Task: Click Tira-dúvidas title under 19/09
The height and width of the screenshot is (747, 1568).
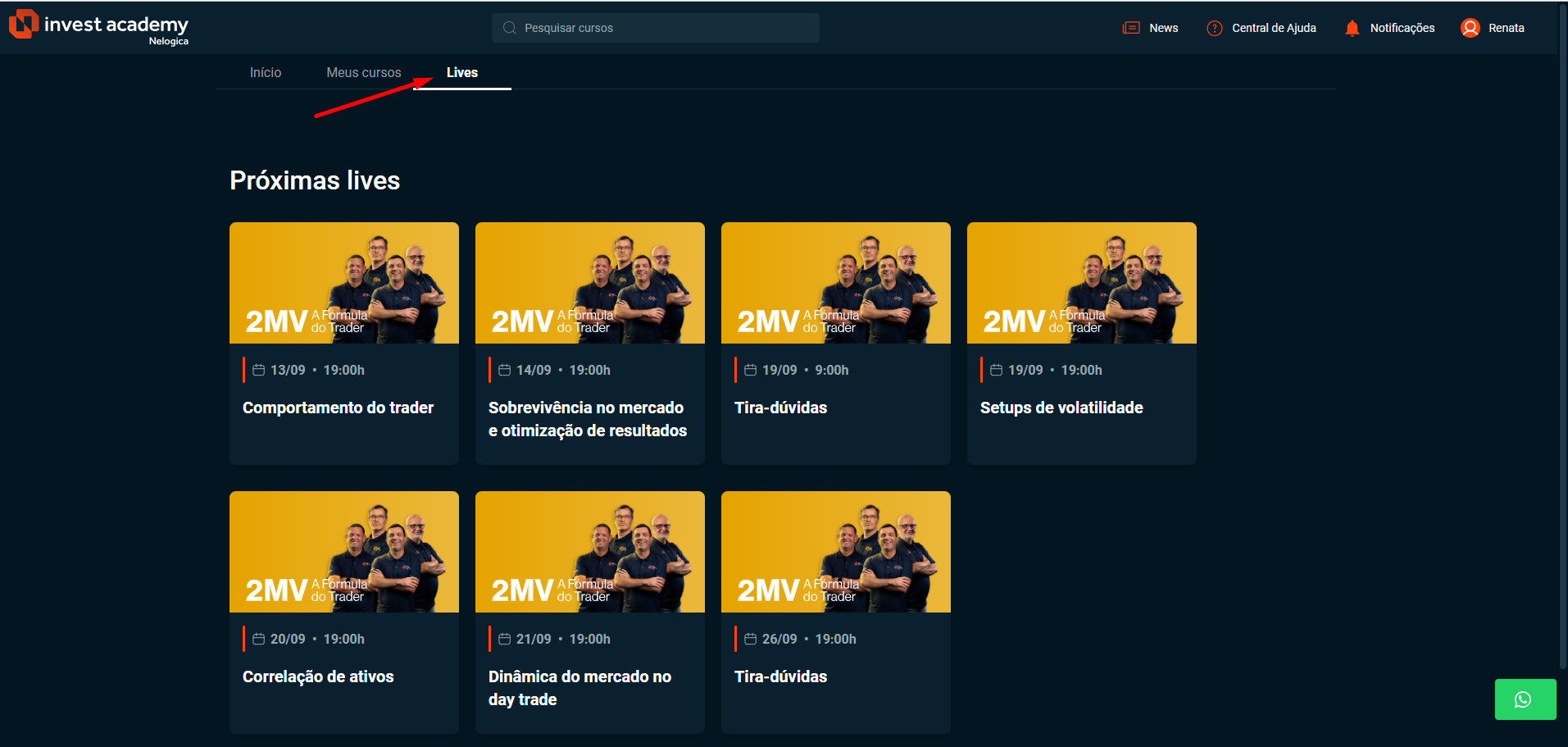Action: click(x=780, y=408)
